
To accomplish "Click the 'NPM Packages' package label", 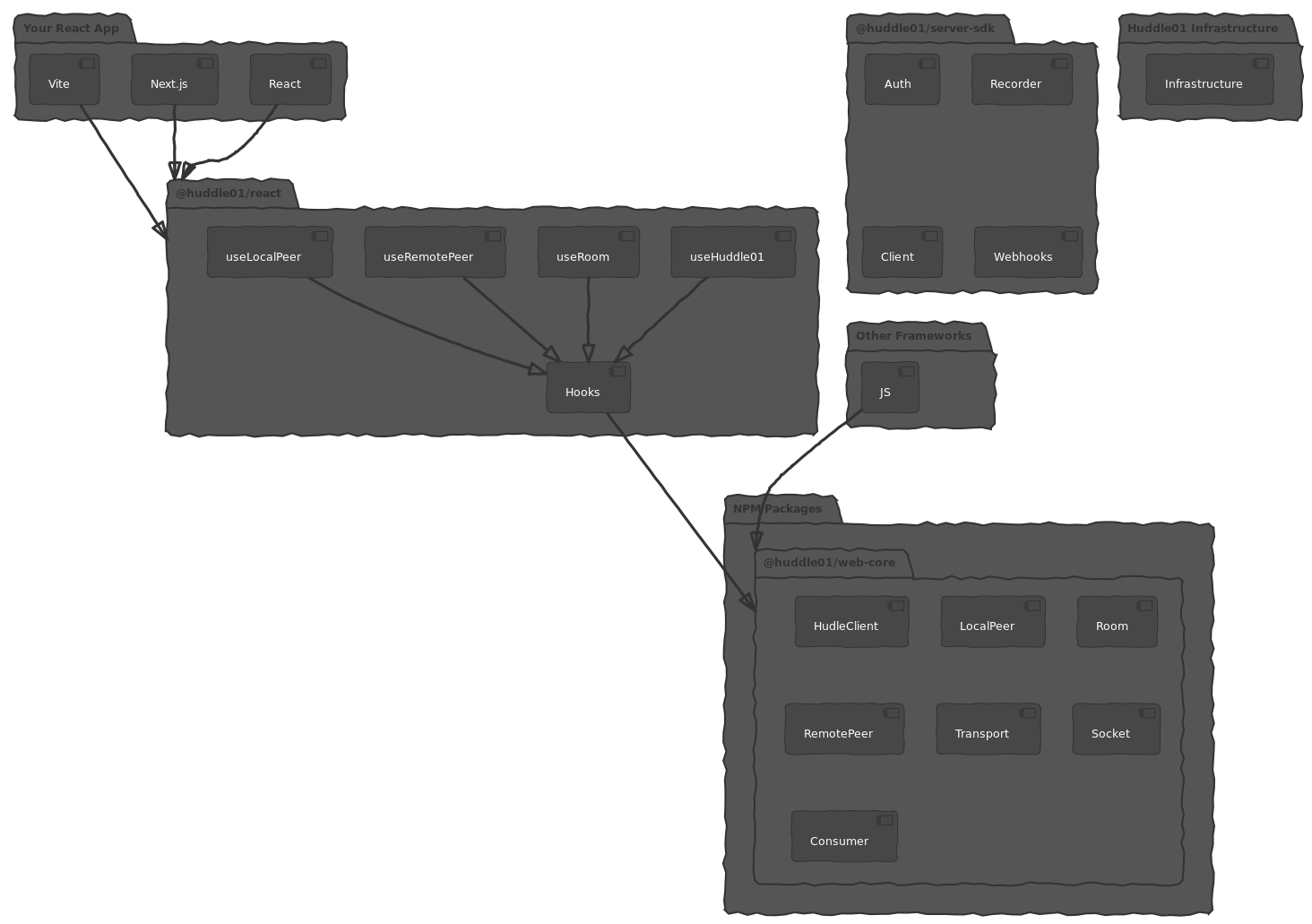I will coord(777,509).
